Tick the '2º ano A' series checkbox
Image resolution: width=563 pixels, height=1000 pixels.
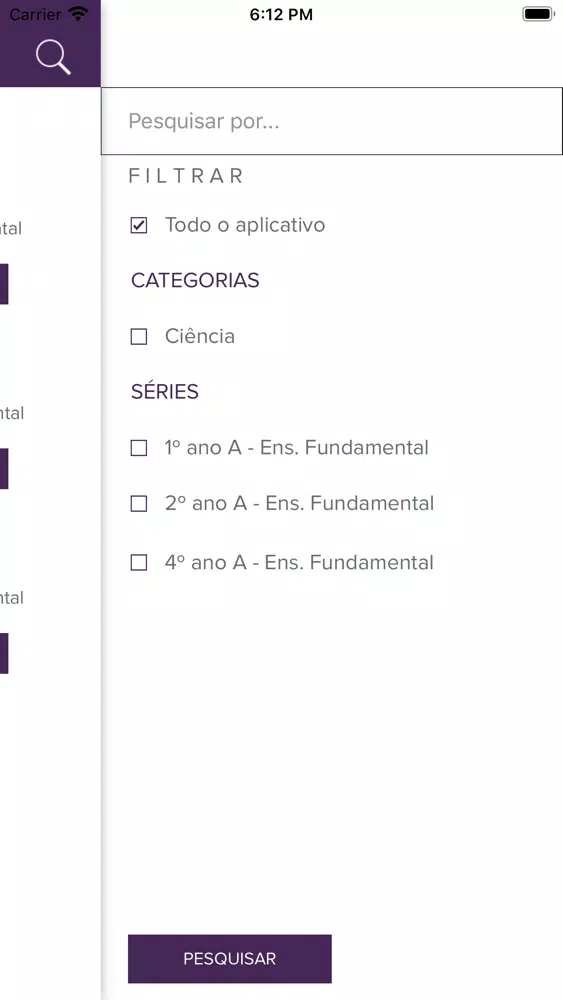pos(138,504)
